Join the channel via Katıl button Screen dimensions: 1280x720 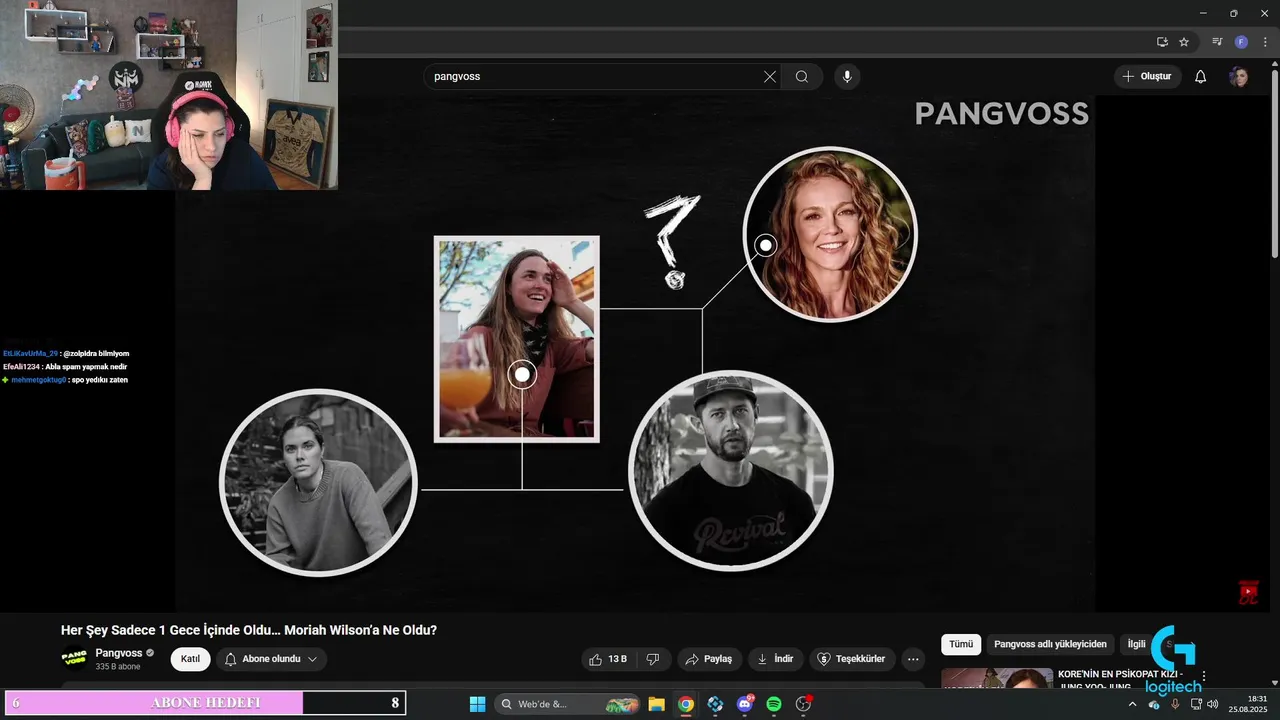click(190, 659)
